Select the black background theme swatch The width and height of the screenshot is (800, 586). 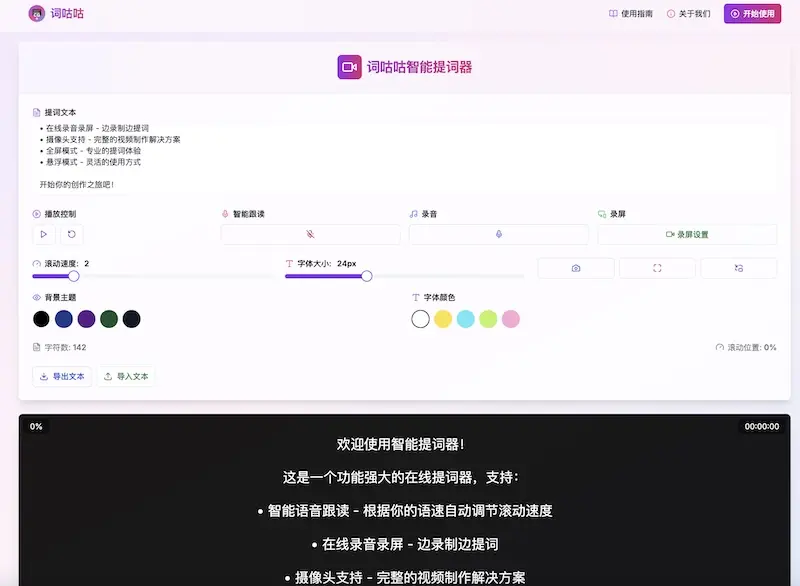[41, 319]
